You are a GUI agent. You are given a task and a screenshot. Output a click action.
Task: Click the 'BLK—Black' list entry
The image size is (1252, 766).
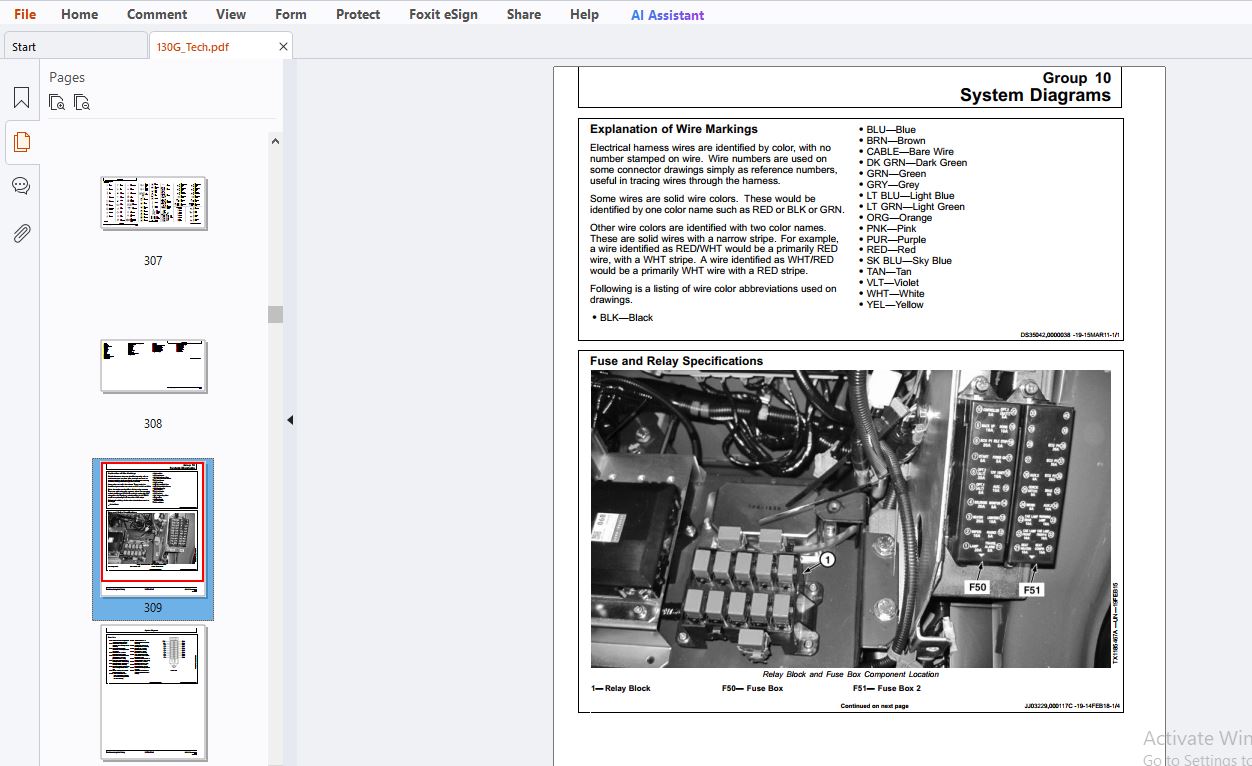click(626, 318)
